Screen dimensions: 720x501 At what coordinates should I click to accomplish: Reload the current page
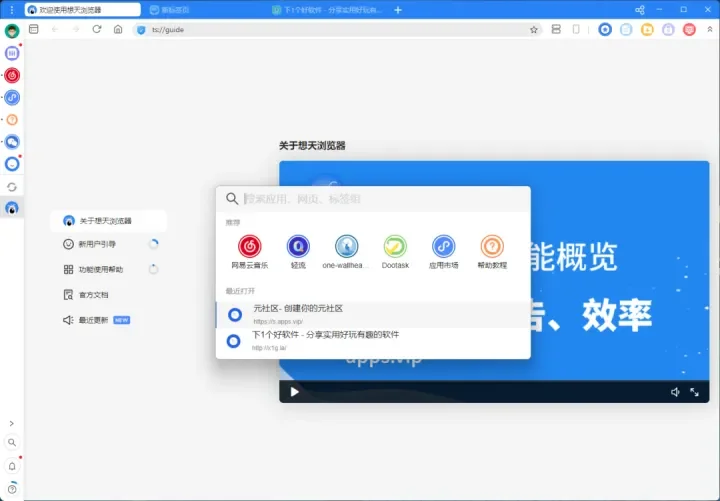click(x=96, y=29)
